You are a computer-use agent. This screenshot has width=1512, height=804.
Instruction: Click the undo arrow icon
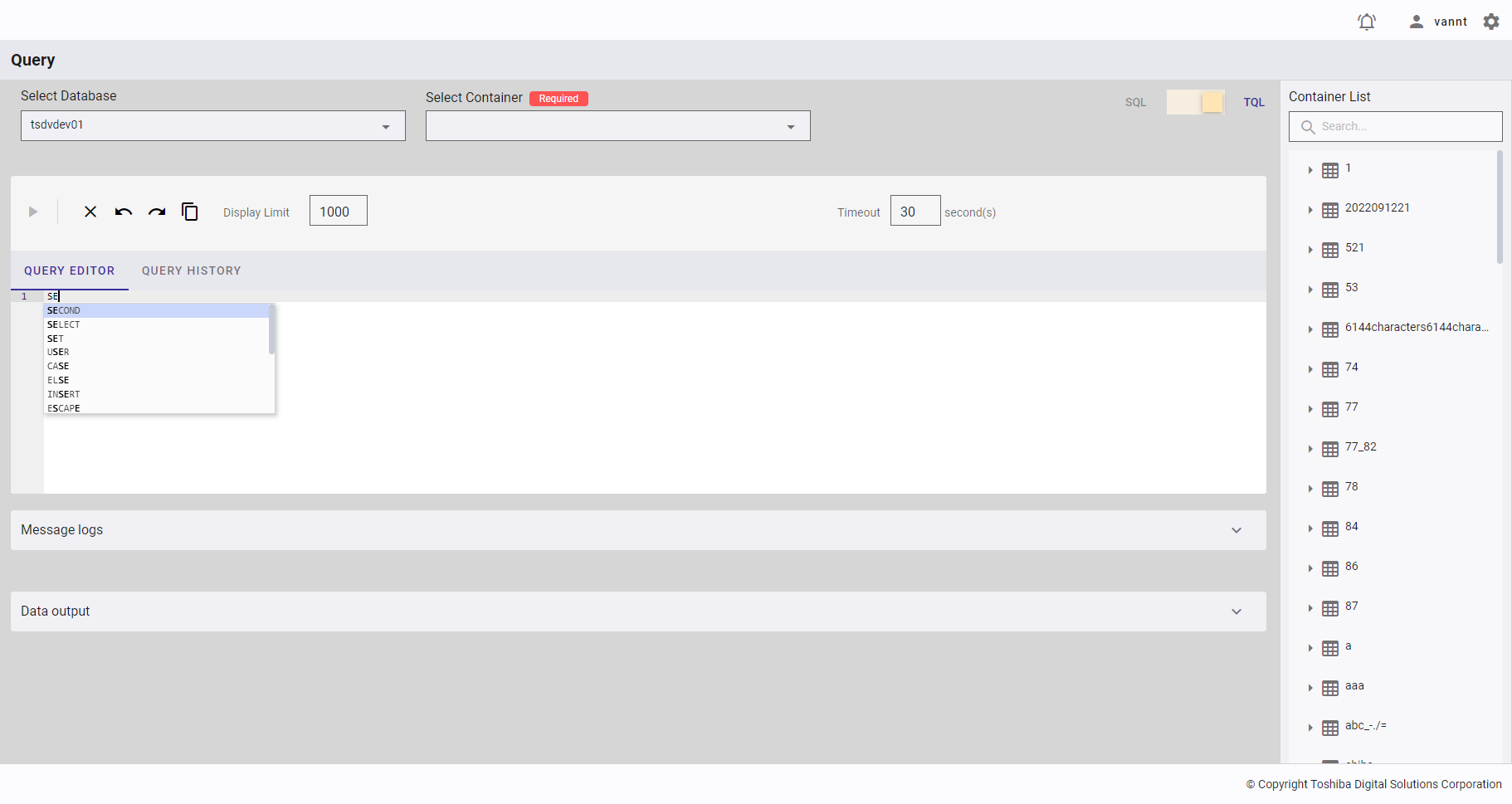coord(124,212)
